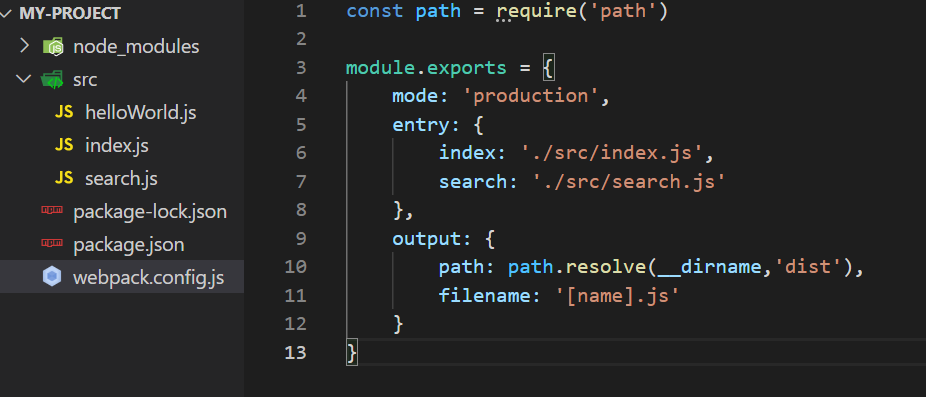The width and height of the screenshot is (926, 397).
Task: Expand the node_modules folder chevron
Action: point(24,45)
